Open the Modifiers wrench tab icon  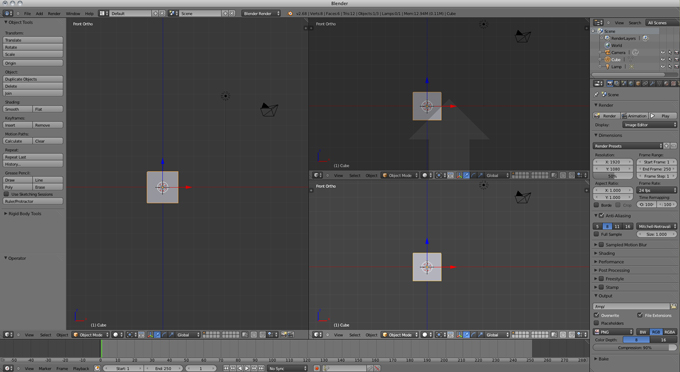click(x=652, y=83)
